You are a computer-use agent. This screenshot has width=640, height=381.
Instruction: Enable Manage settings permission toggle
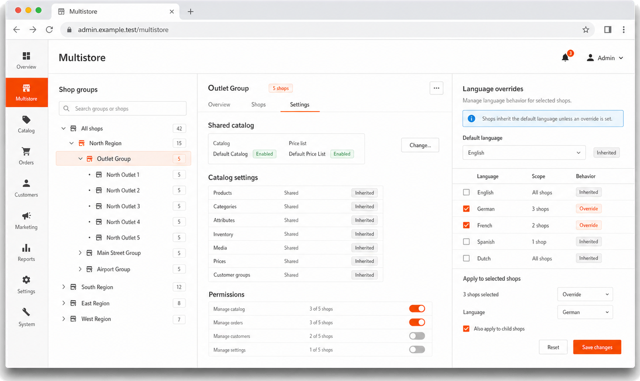[417, 350]
